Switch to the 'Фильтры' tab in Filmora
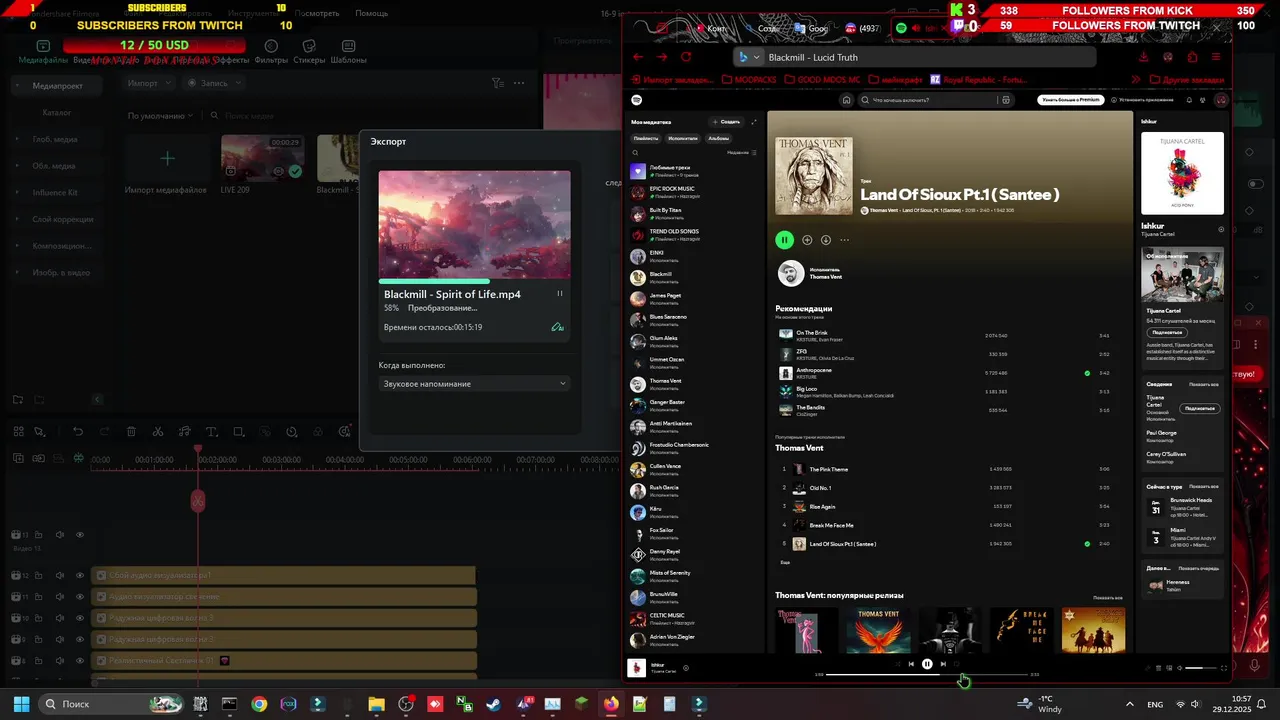1280x720 pixels. click(x=271, y=52)
